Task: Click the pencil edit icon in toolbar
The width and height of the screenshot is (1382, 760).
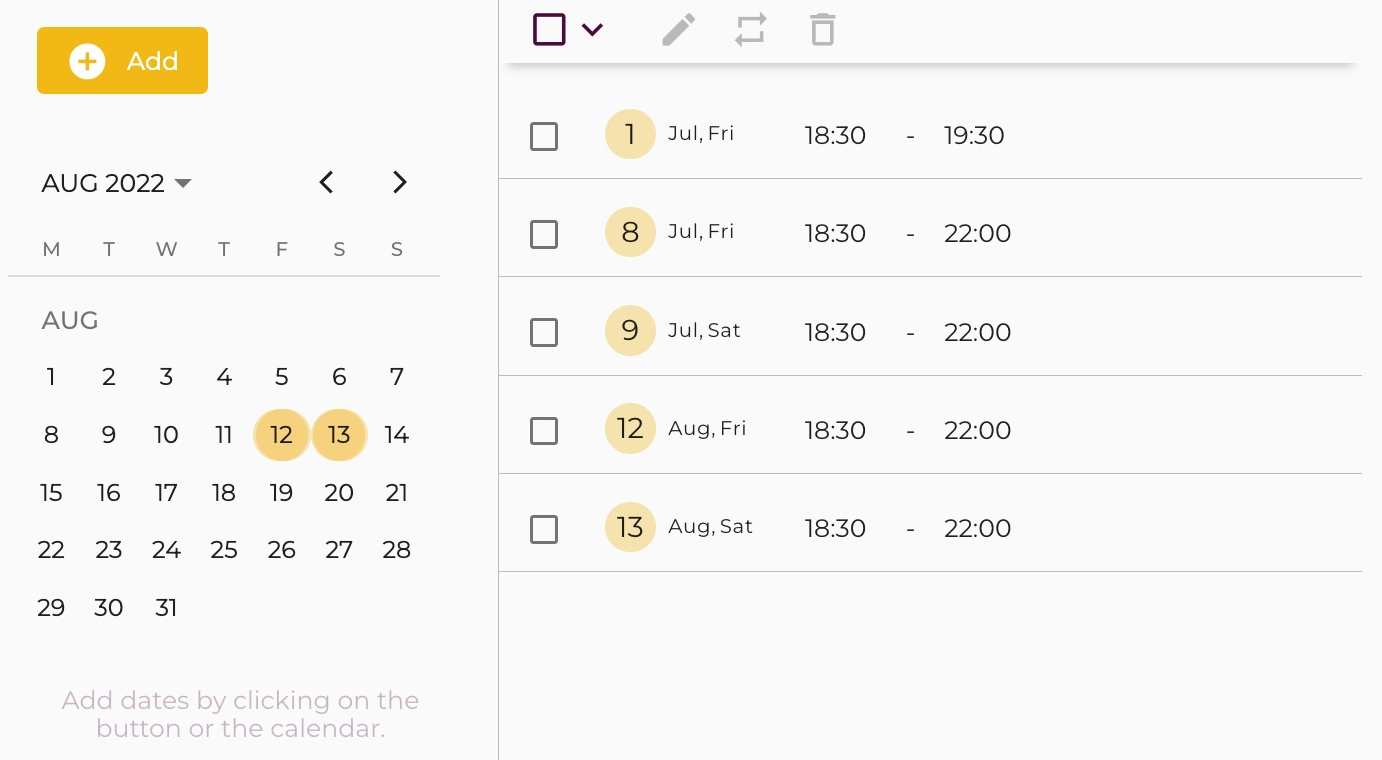Action: point(678,30)
